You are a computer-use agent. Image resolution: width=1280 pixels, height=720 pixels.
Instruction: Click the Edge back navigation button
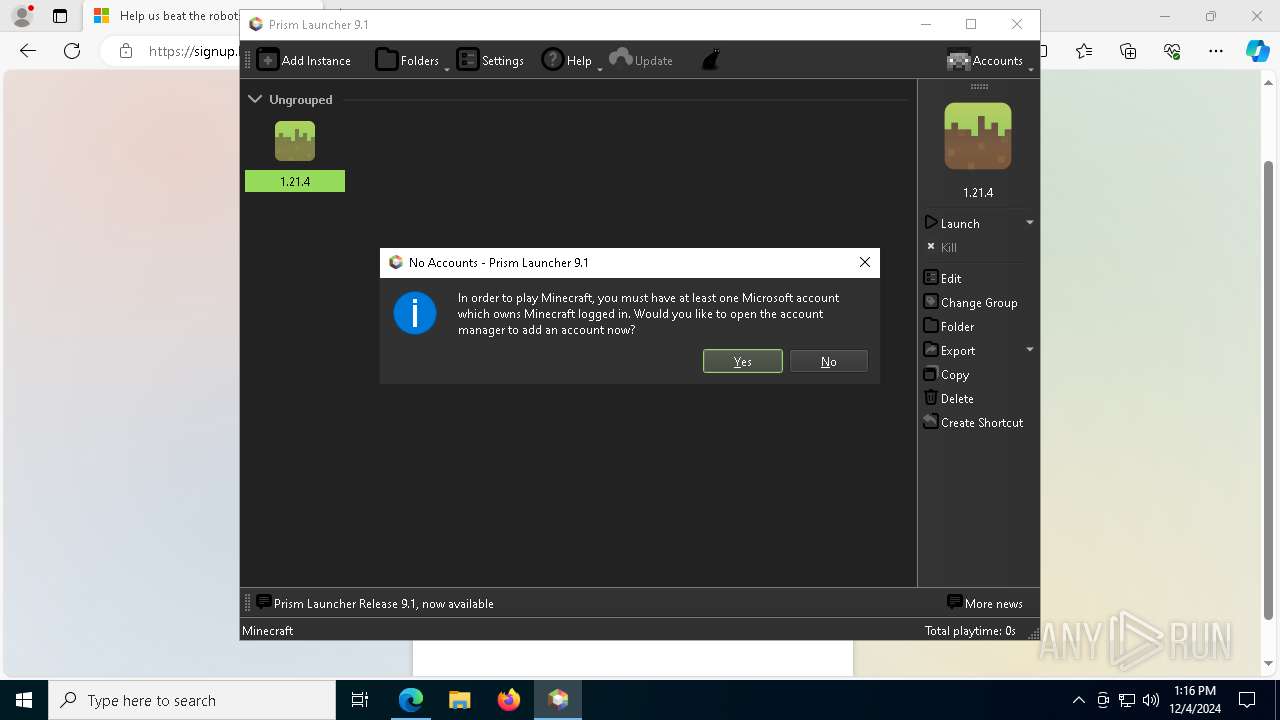tap(28, 51)
